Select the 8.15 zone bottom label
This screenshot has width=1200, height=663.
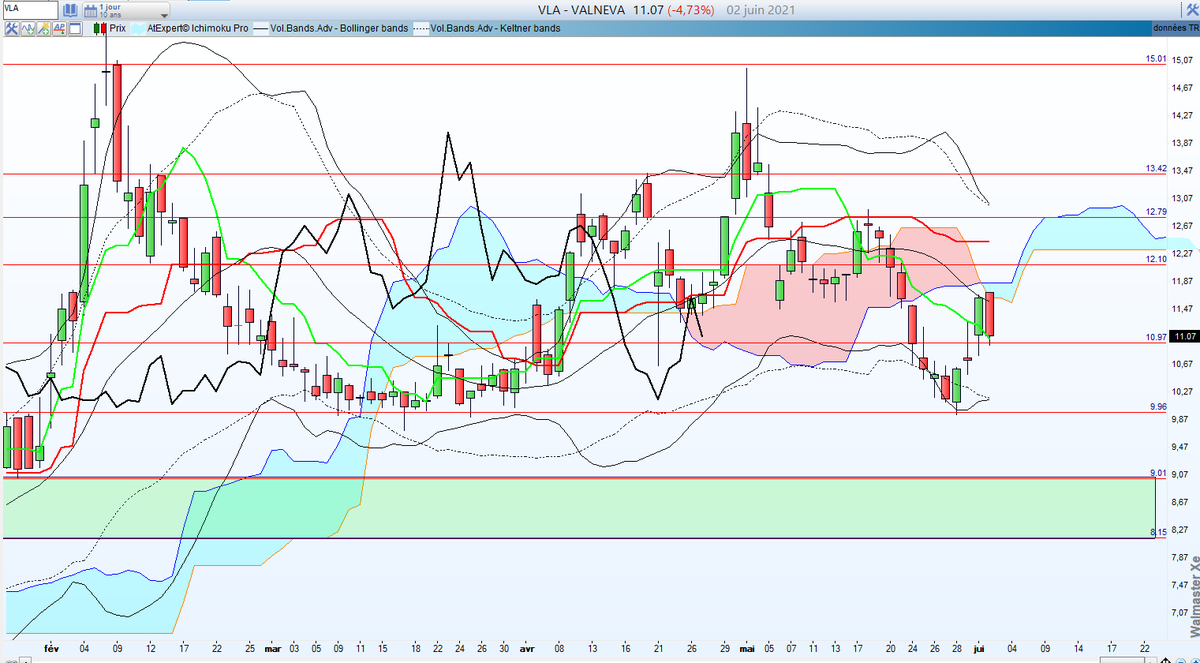tap(1158, 532)
